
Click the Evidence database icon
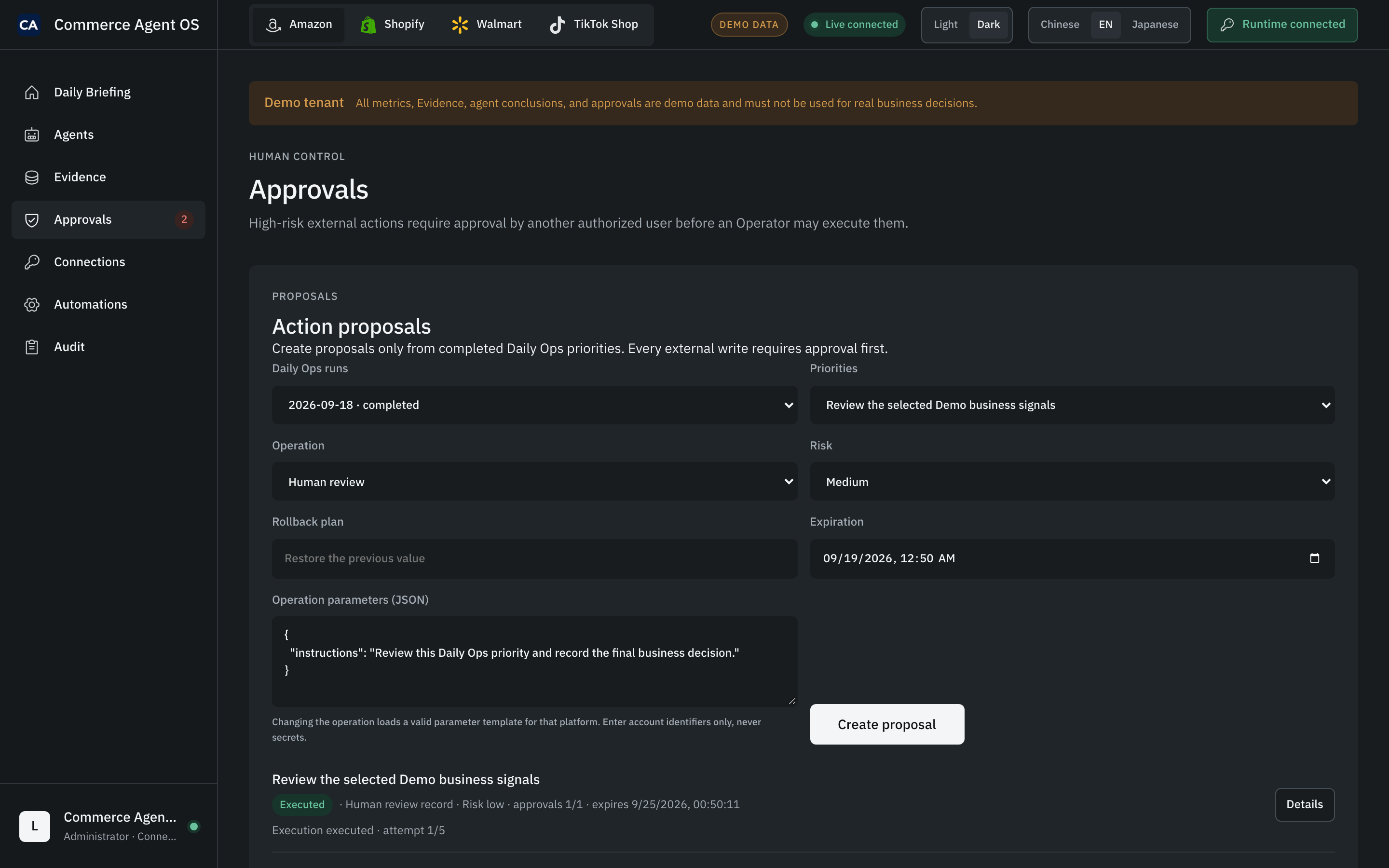[31, 177]
